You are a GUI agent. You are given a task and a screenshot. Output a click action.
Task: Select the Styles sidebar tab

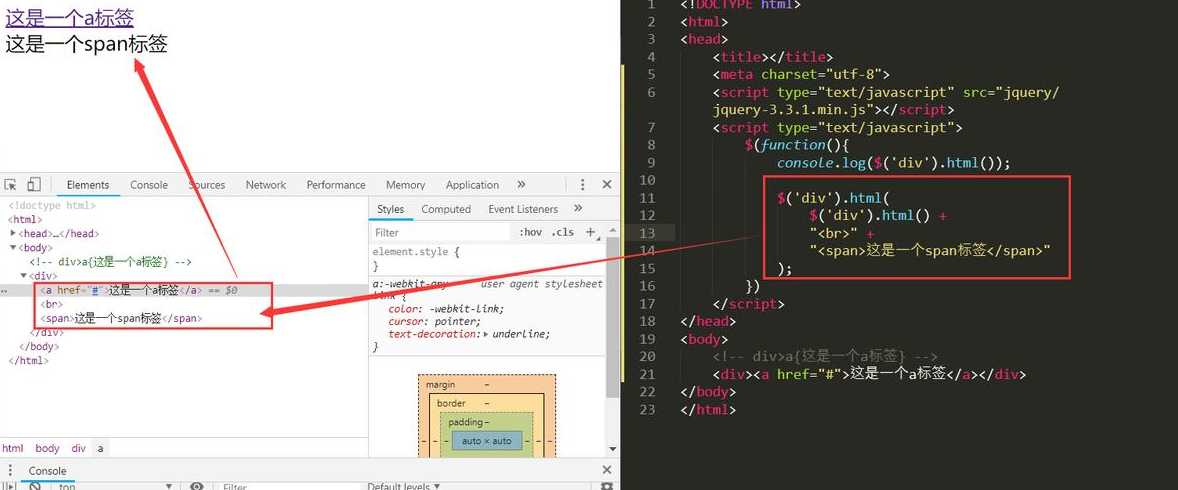391,209
